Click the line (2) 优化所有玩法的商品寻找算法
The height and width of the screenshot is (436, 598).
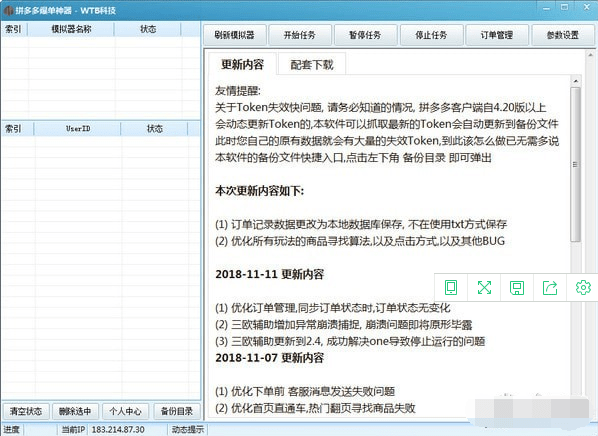(x=360, y=241)
